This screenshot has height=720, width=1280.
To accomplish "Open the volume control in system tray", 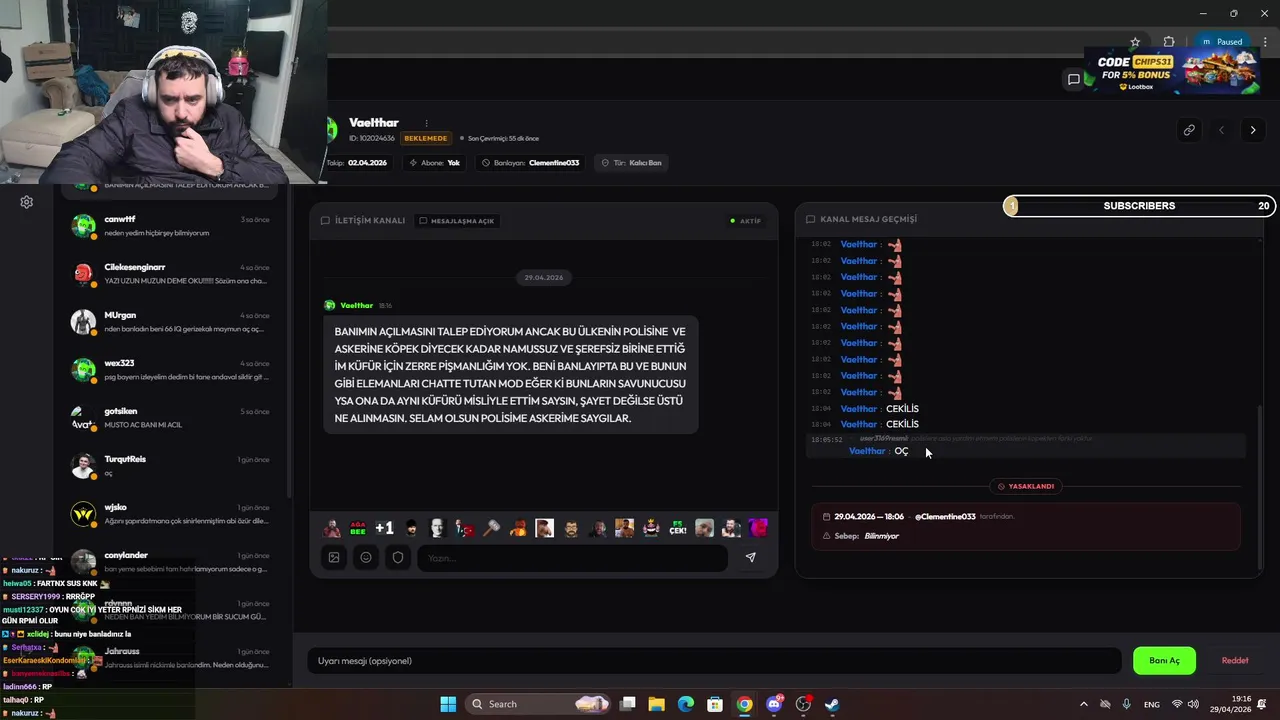I will click(1193, 704).
